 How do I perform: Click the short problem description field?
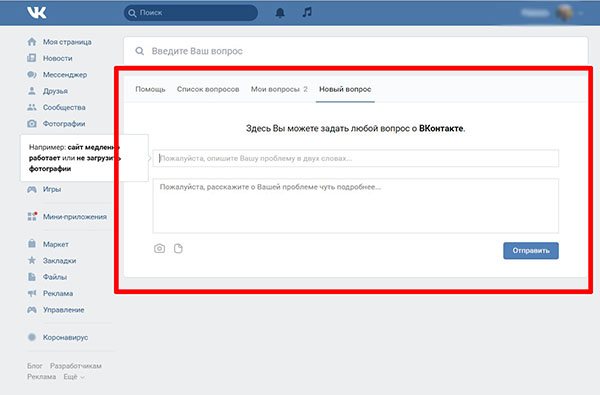356,158
